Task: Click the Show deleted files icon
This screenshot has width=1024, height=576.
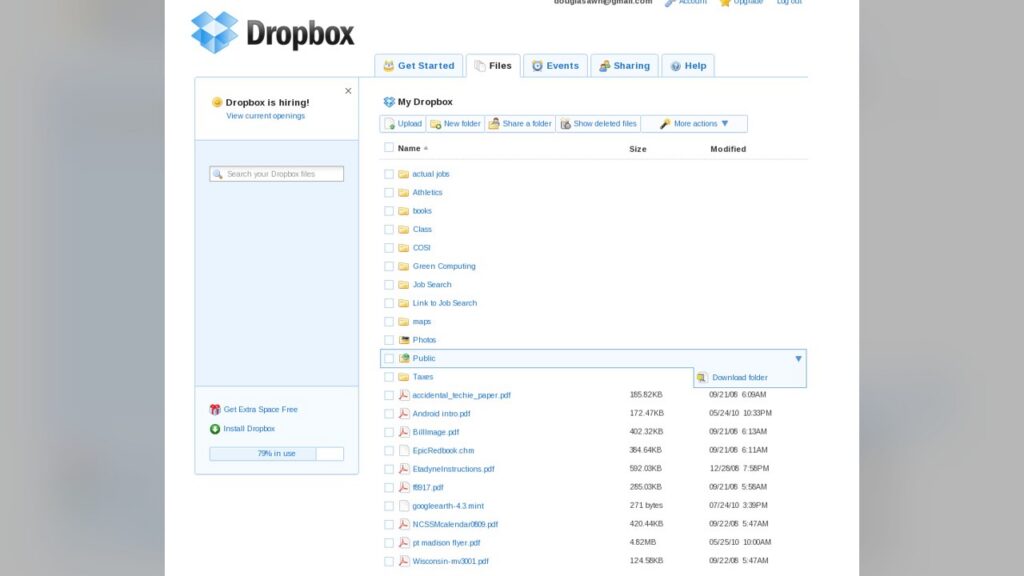Action: 566,124
